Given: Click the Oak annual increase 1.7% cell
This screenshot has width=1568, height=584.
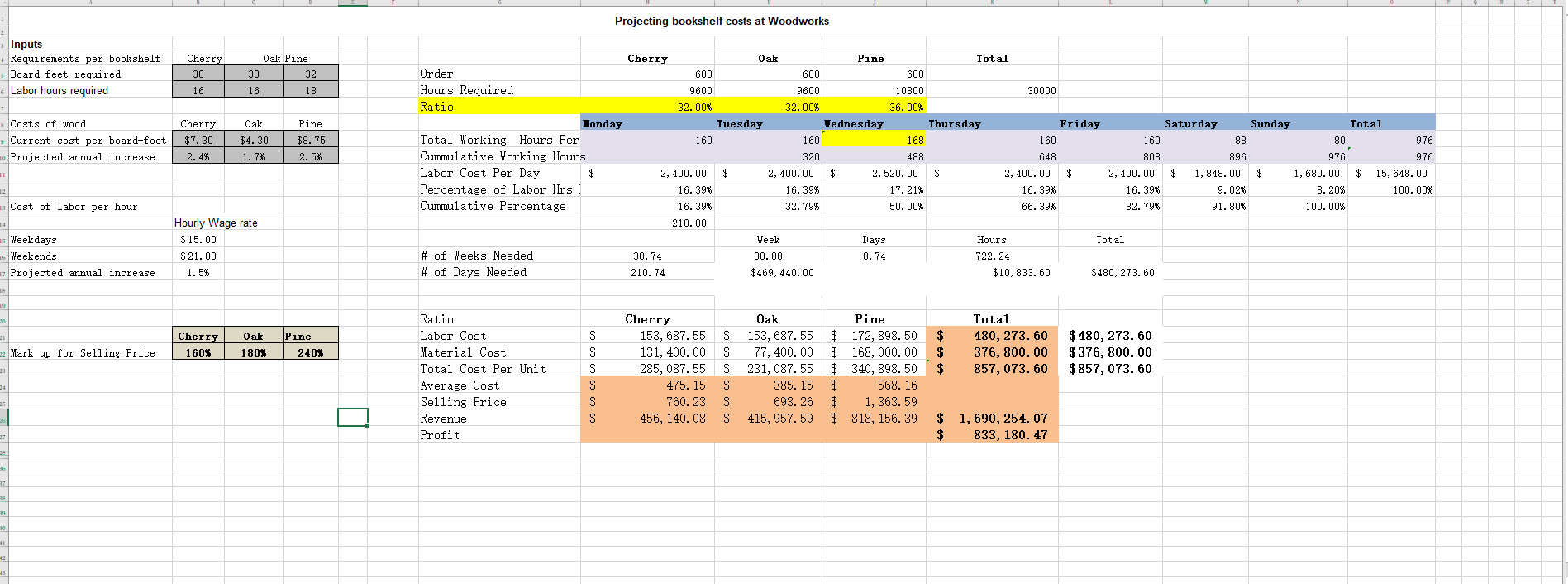Looking at the screenshot, I should point(254,156).
